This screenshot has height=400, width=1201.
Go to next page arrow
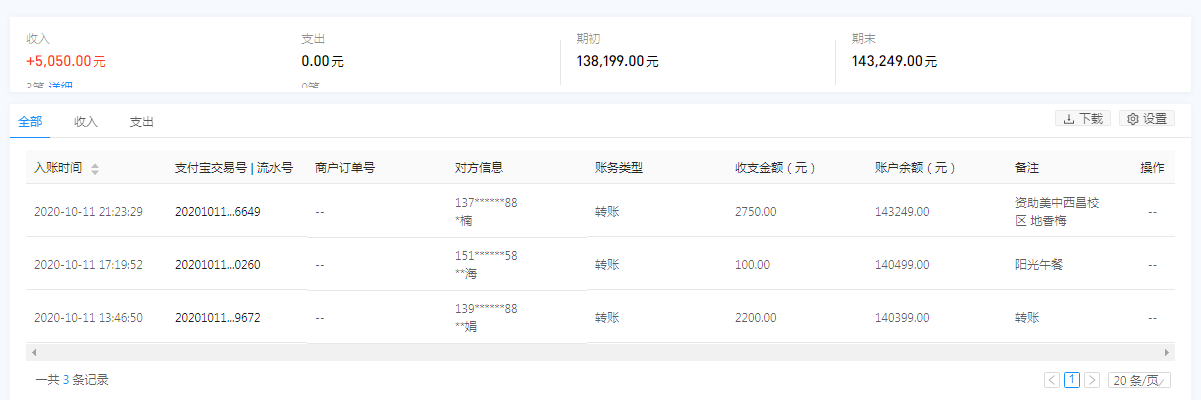1092,380
